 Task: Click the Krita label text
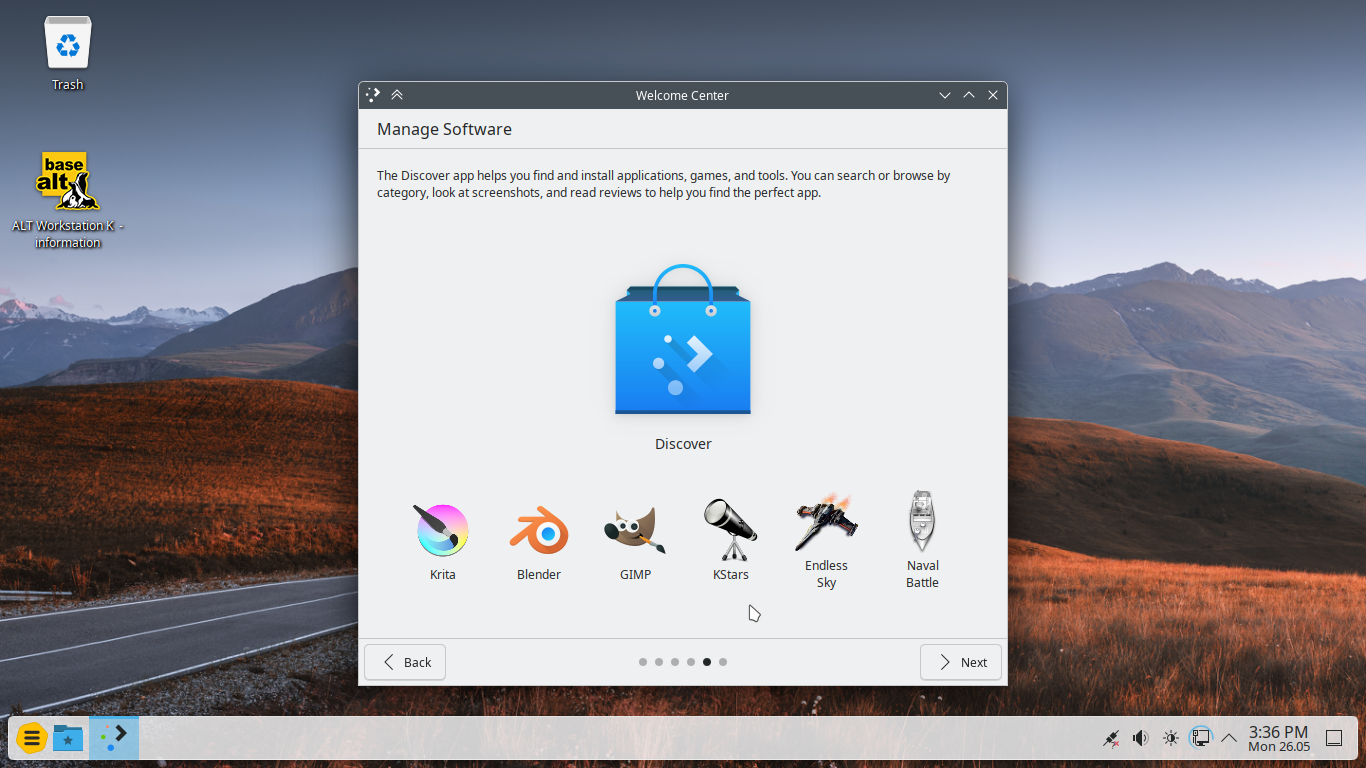[x=442, y=575]
